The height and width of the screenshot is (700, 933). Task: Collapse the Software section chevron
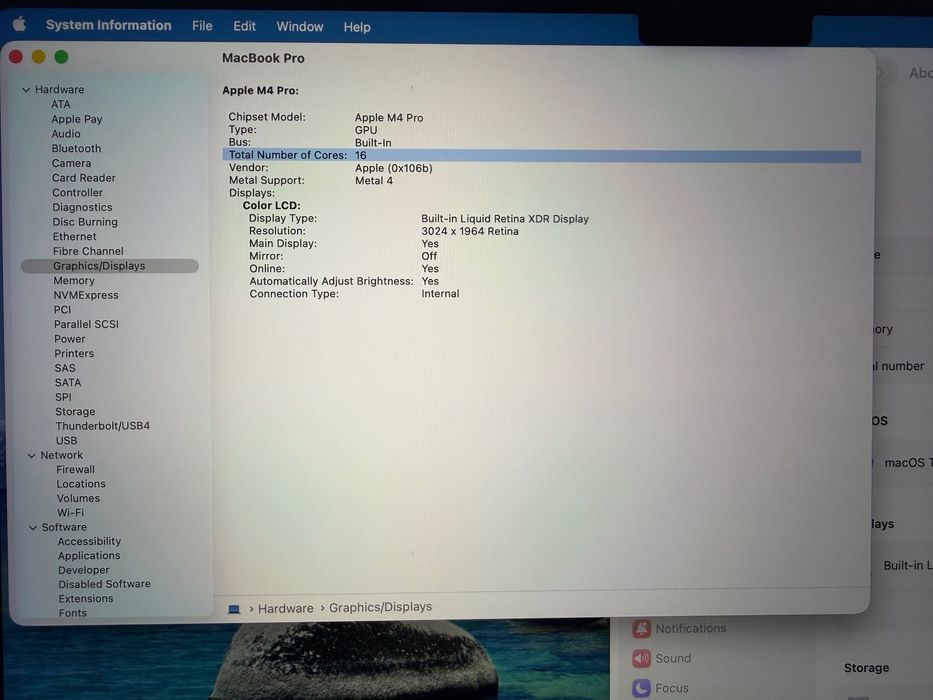33,527
